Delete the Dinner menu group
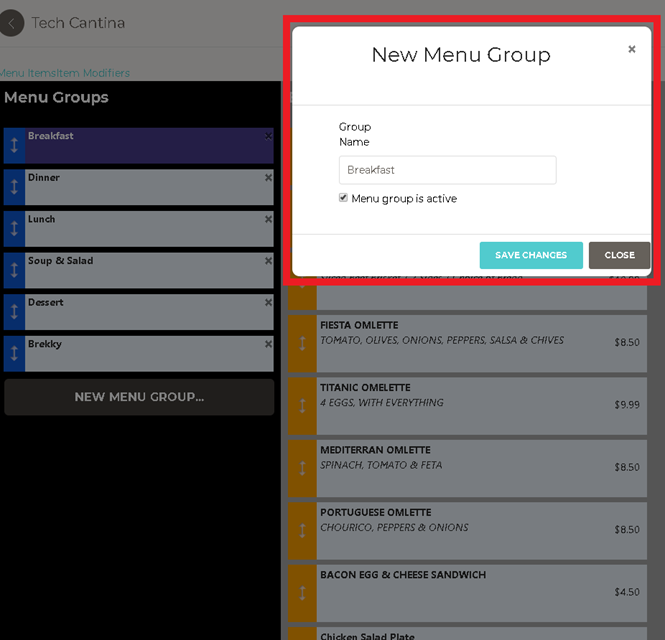665x640 pixels. pyautogui.click(x=268, y=178)
